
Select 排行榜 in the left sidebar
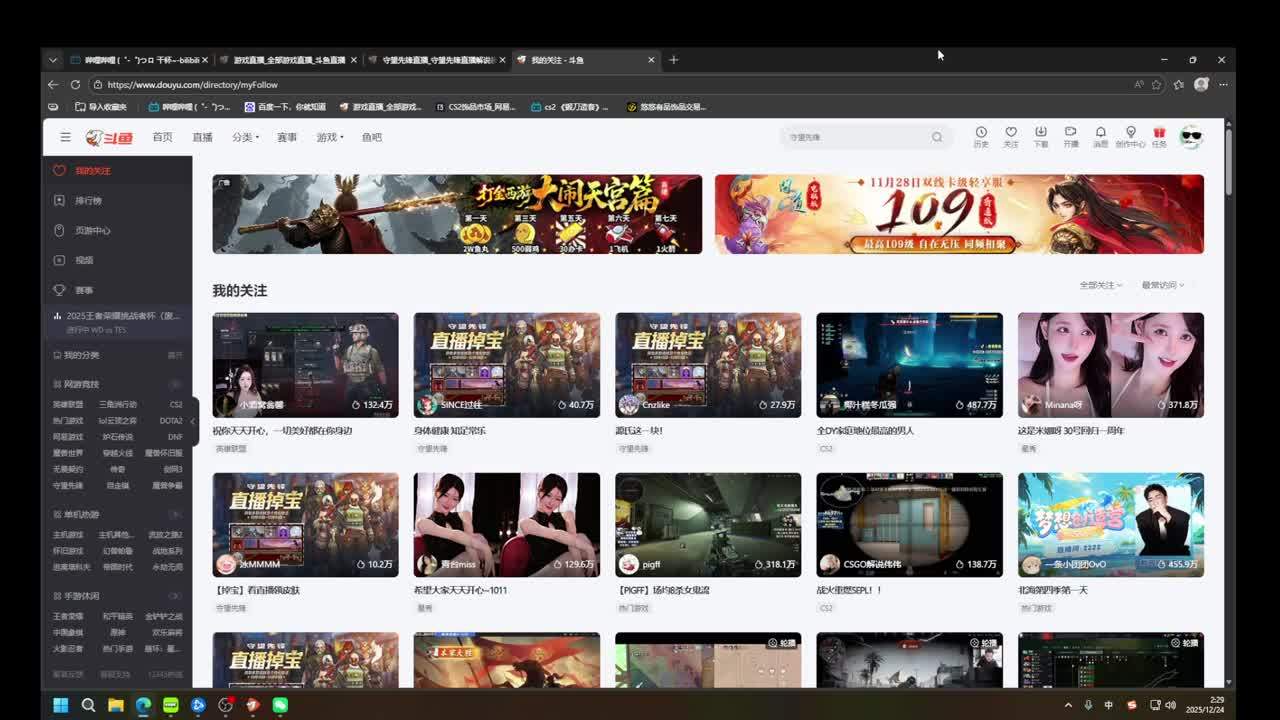pyautogui.click(x=88, y=200)
